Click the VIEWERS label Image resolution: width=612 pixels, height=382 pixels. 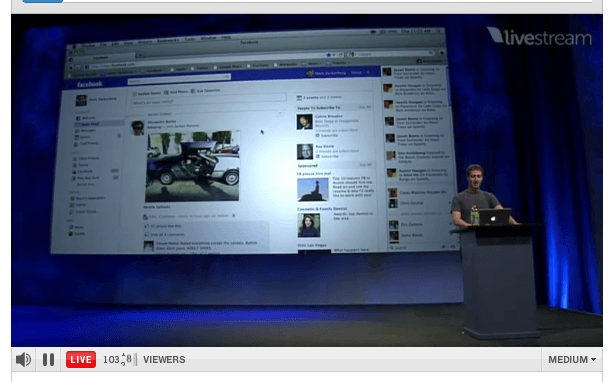click(164, 359)
